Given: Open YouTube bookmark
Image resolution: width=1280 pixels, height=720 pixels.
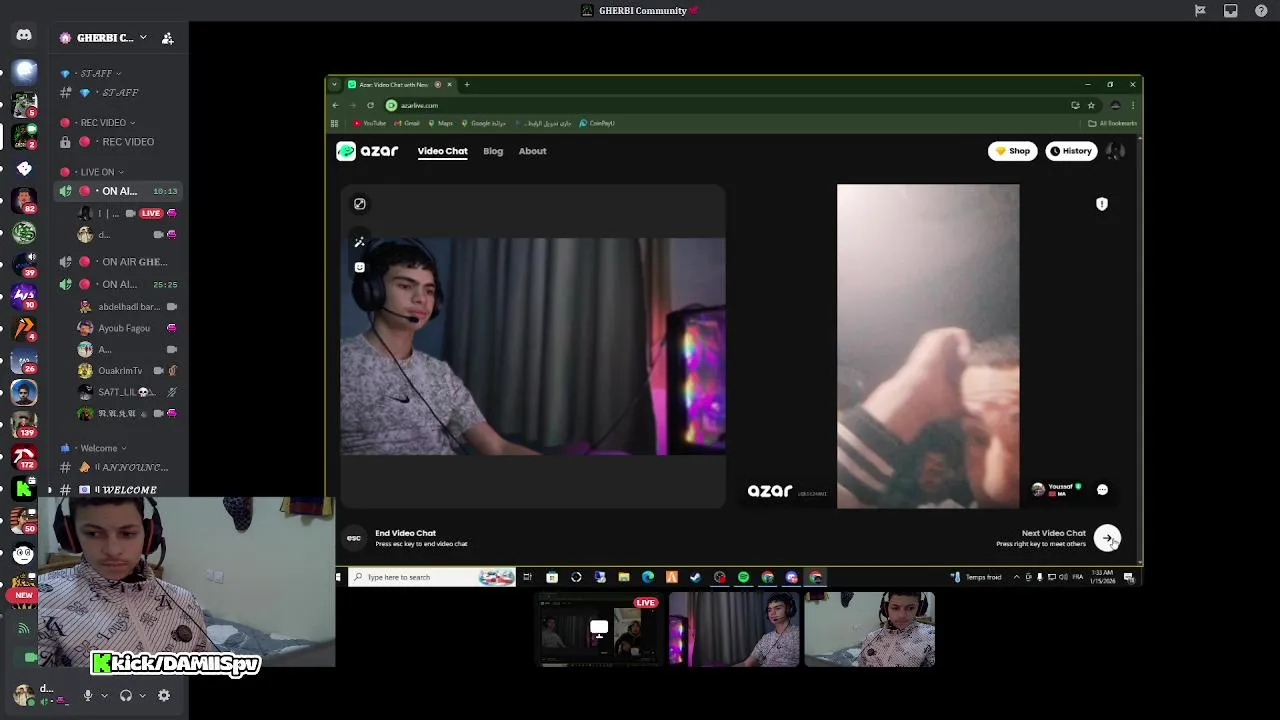Looking at the screenshot, I should pyautogui.click(x=369, y=123).
